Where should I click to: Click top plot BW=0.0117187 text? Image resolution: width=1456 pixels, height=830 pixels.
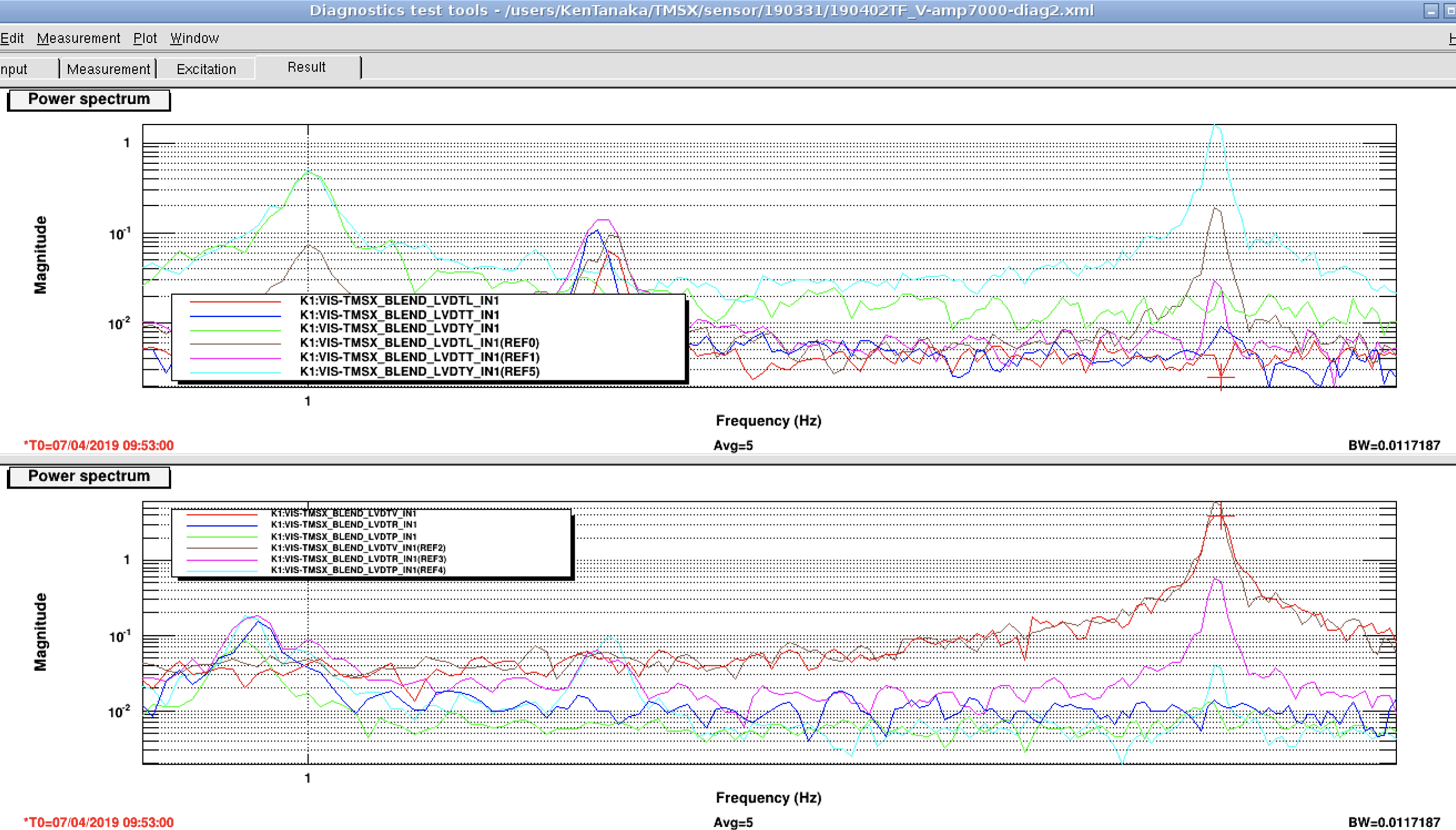point(1394,446)
